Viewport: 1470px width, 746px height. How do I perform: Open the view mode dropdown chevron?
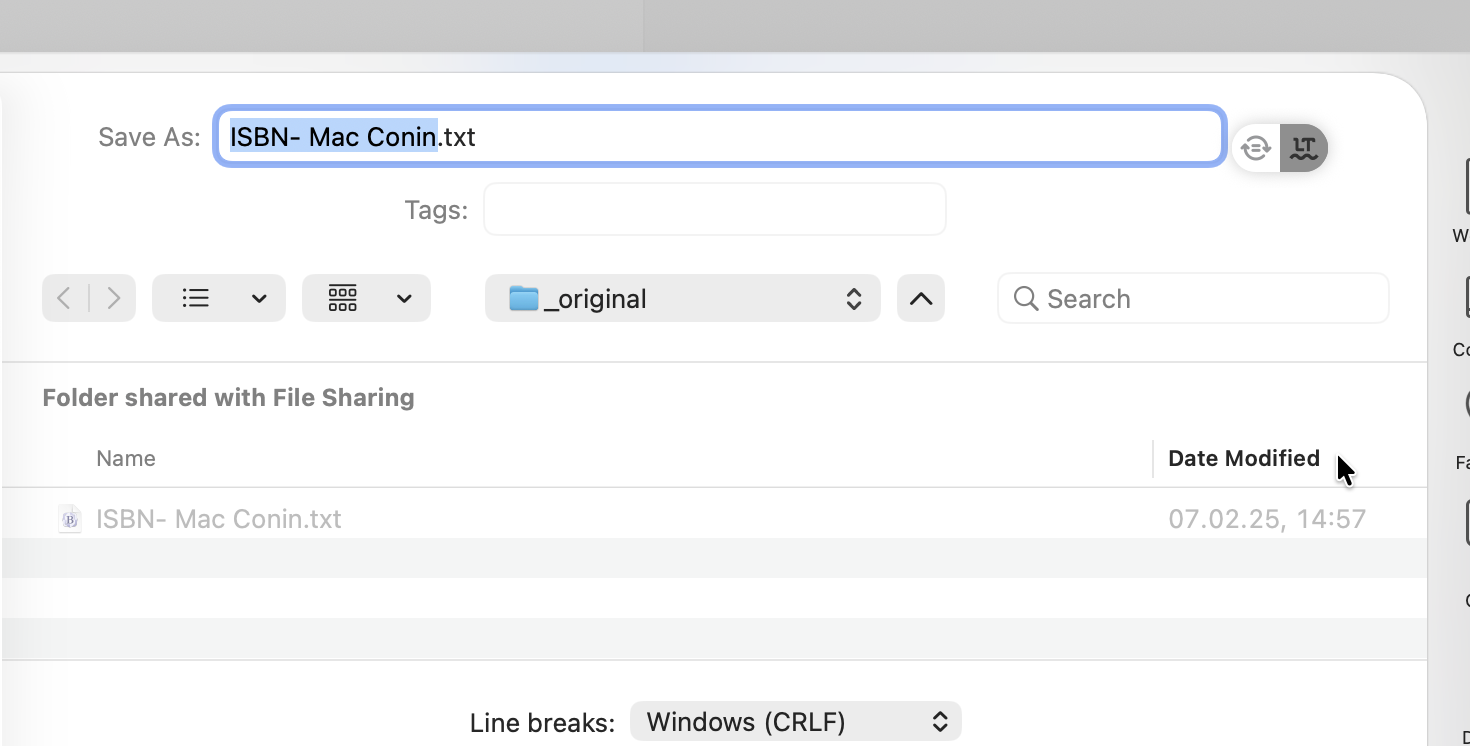(259, 298)
